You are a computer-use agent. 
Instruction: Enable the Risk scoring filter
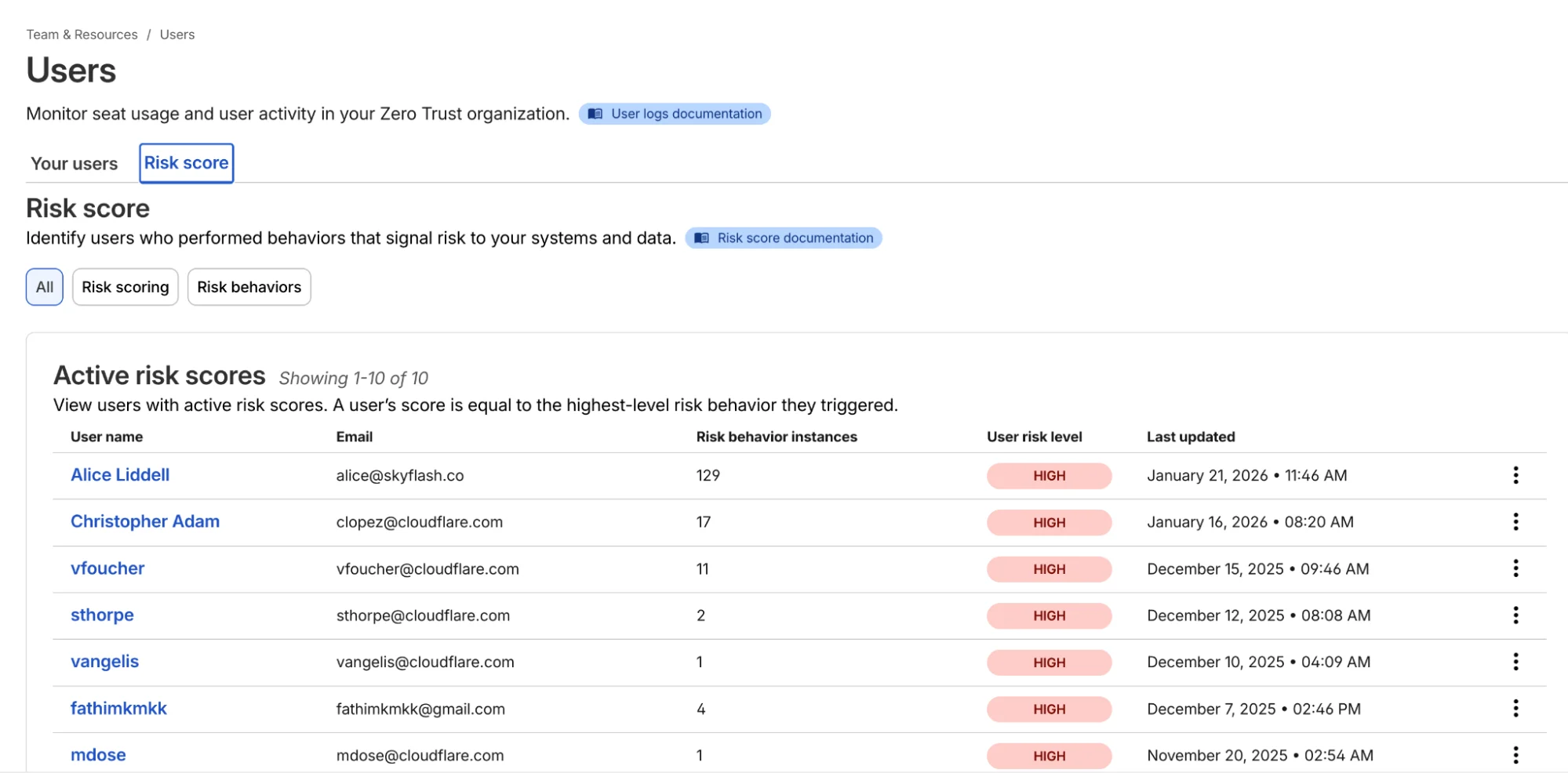125,287
